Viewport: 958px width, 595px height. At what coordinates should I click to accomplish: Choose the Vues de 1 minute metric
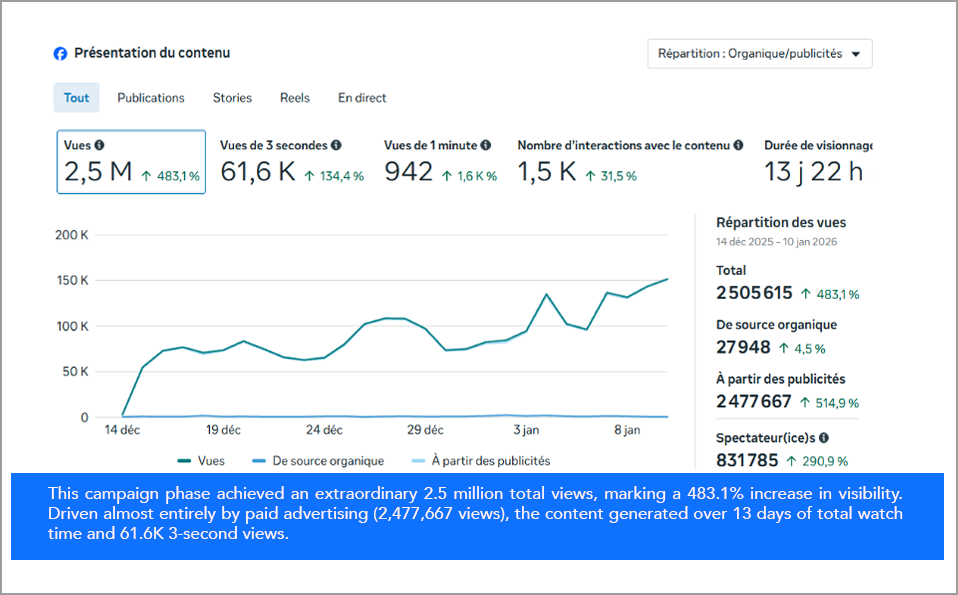pyautogui.click(x=440, y=162)
